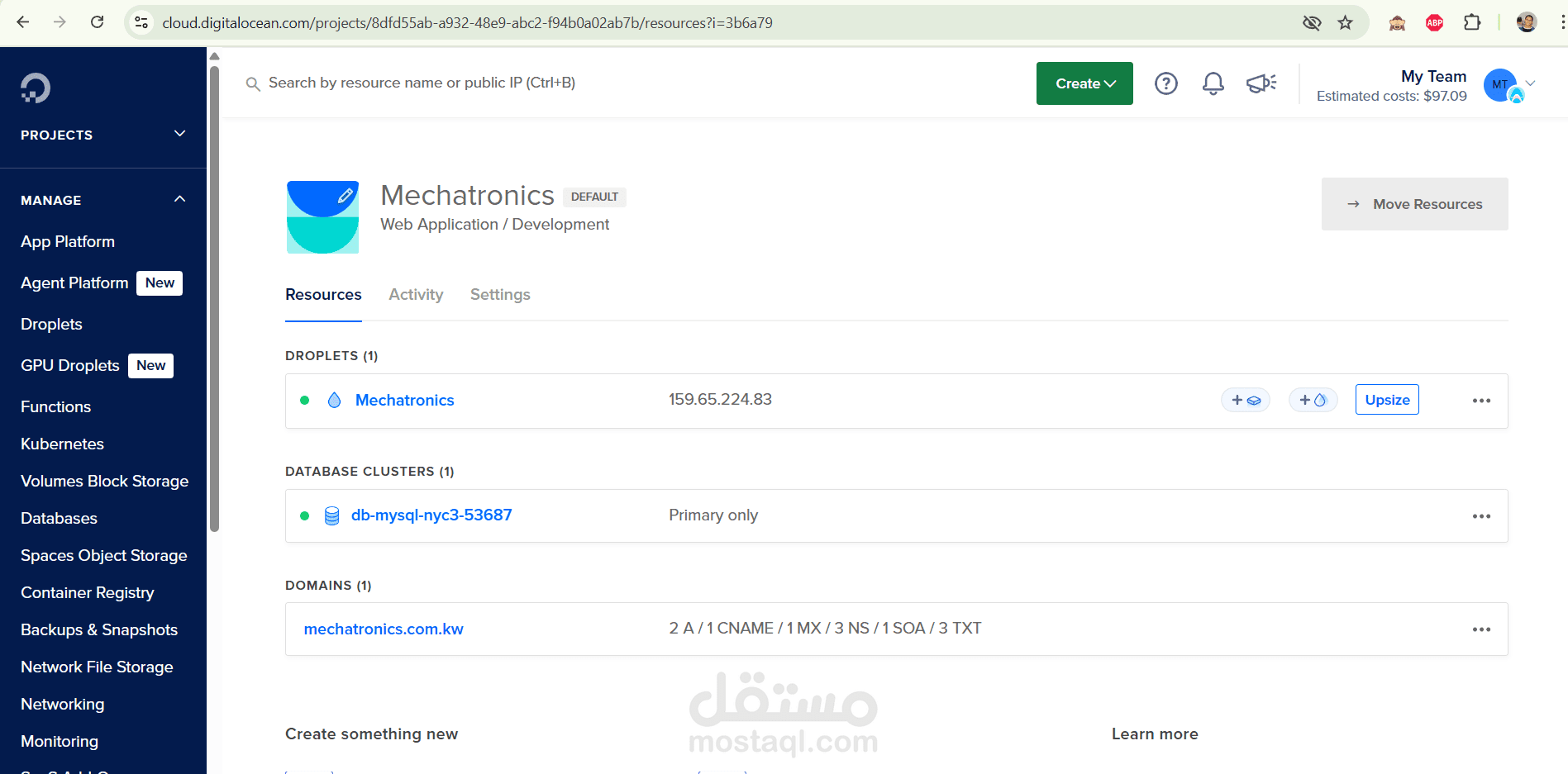Open Volumes Block Storage in sidebar
This screenshot has height=774, width=1568.
(x=104, y=482)
